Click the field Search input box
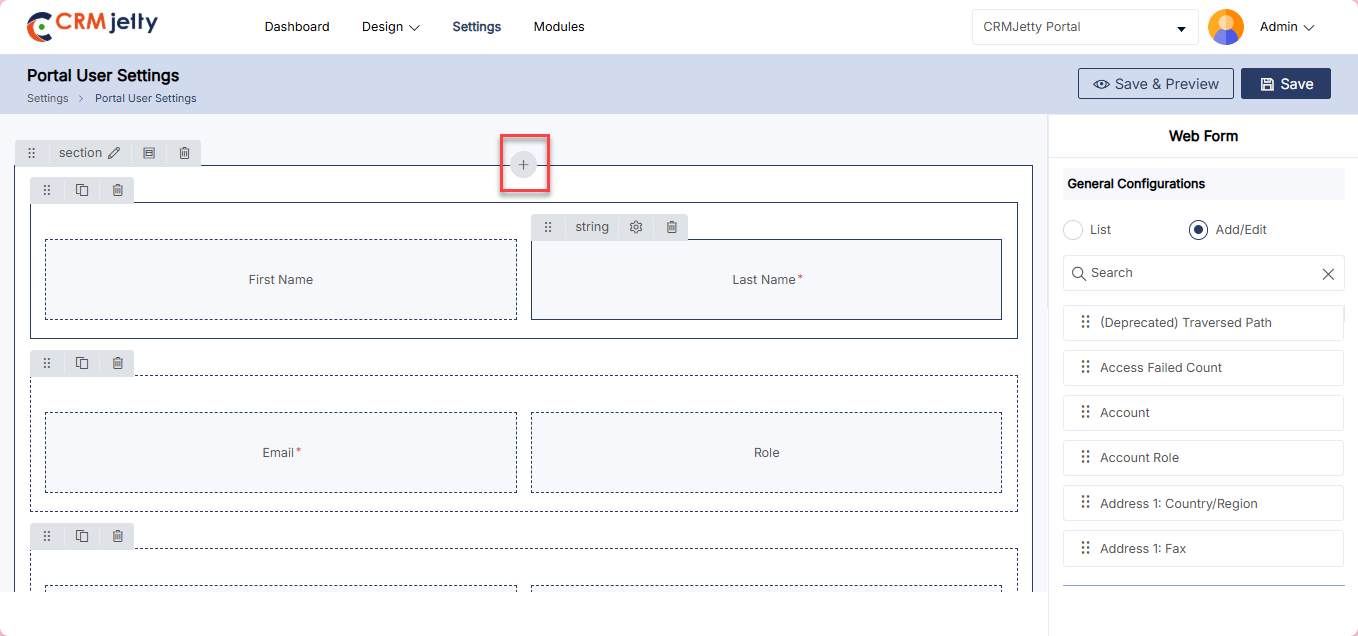1358x636 pixels. pos(1195,273)
